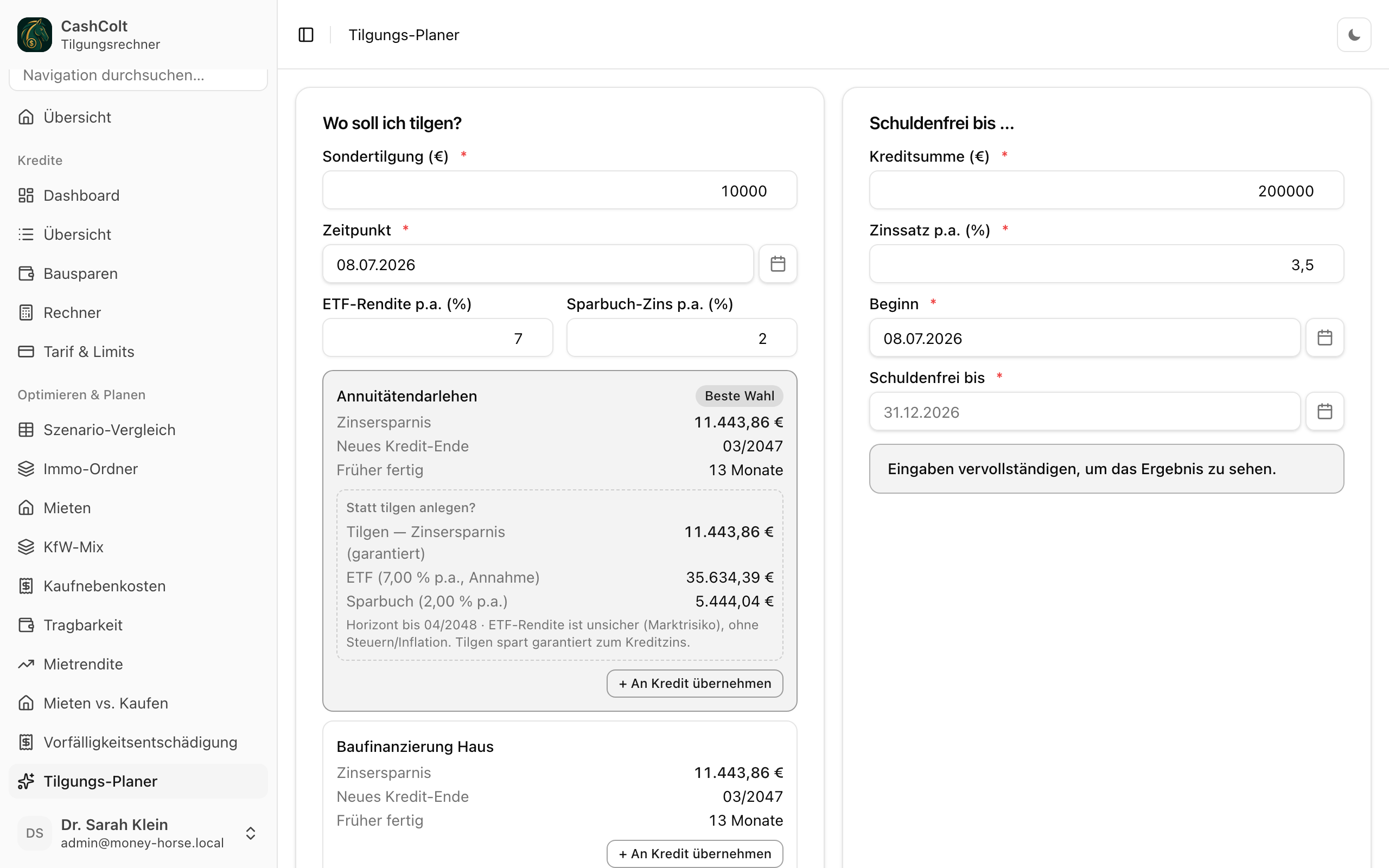The height and width of the screenshot is (868, 1389).
Task: Switch to dark mode moon icon
Action: pos(1353,35)
